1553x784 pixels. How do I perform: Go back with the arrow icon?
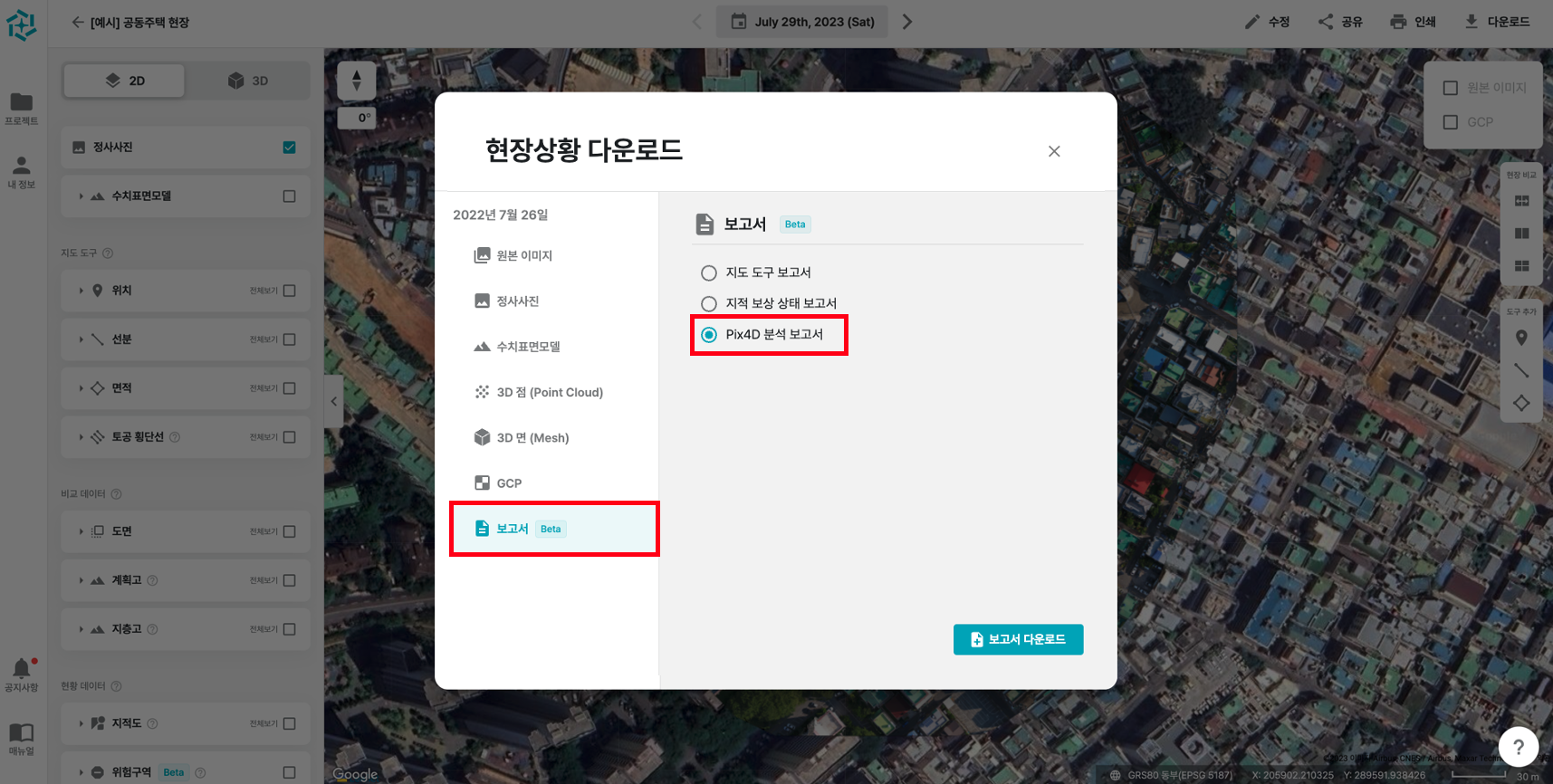[78, 22]
